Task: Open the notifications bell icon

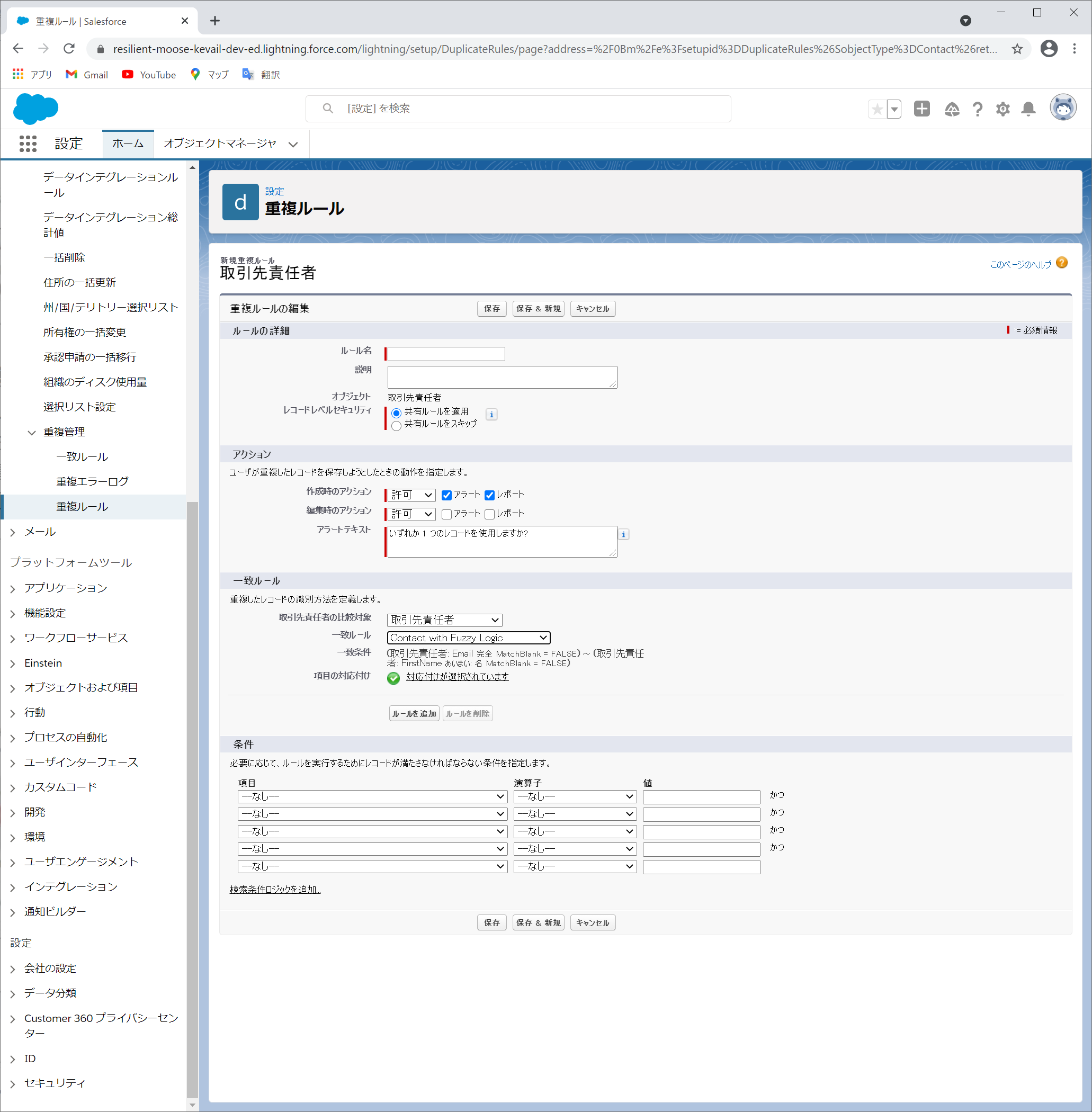Action: tap(1028, 109)
